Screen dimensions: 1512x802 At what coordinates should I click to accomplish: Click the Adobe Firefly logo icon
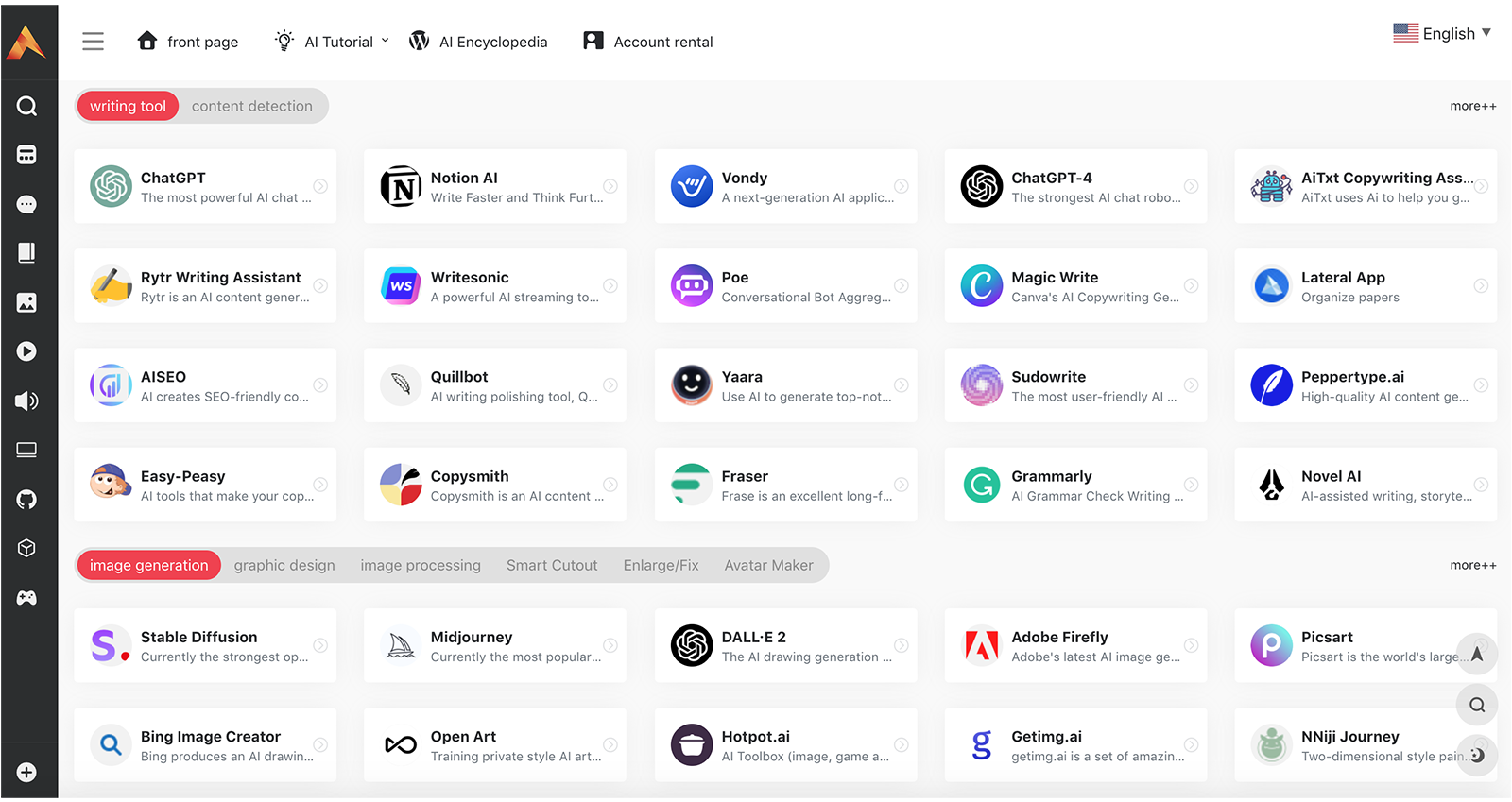[x=982, y=646]
